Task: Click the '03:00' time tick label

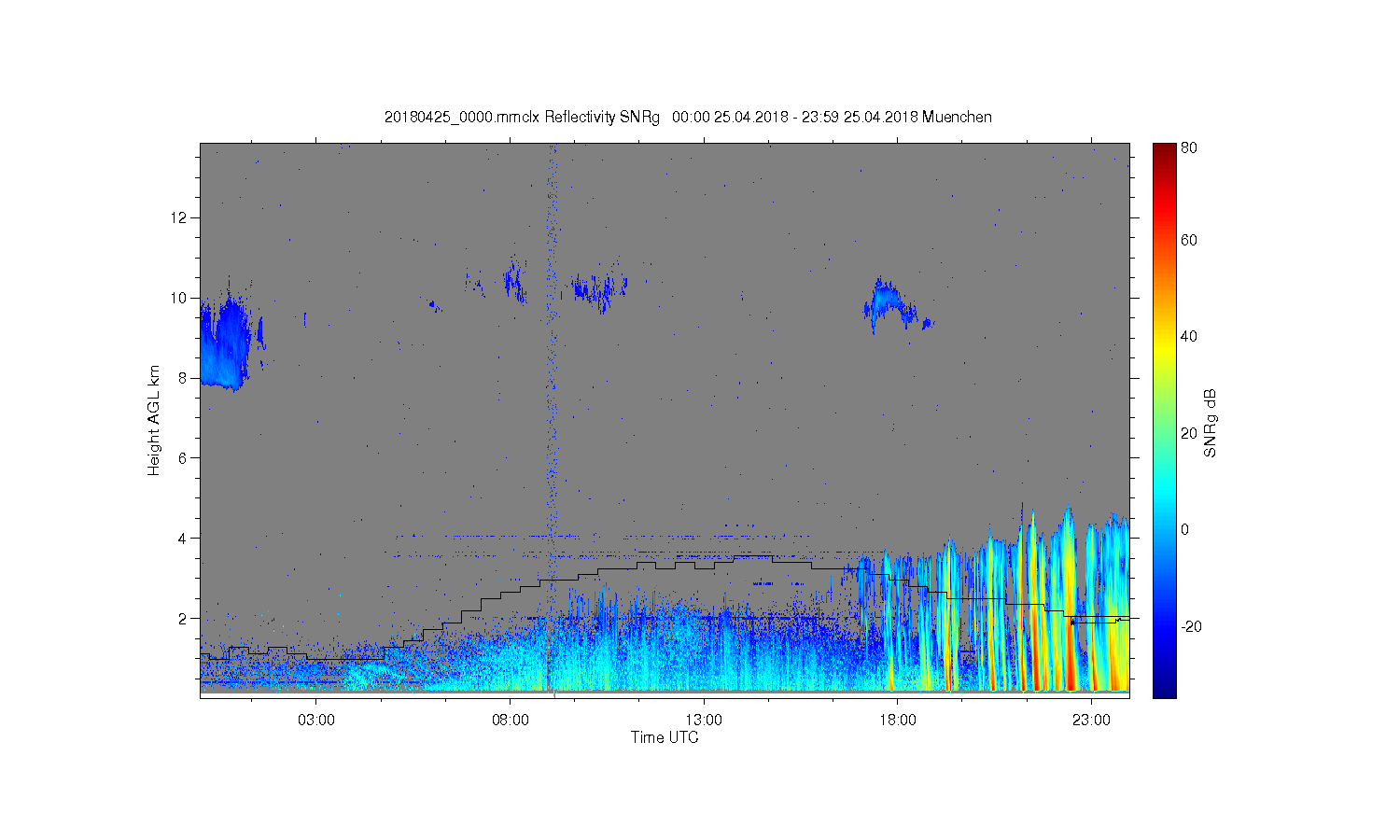Action: point(316,721)
